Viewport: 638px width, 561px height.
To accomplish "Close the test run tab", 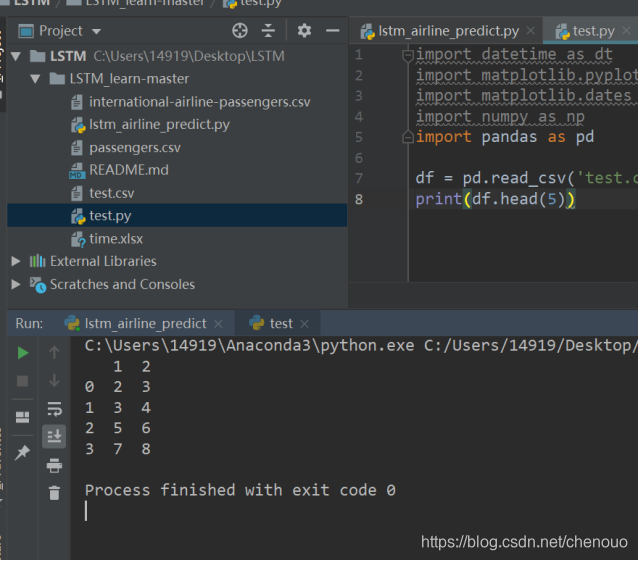I will point(304,324).
